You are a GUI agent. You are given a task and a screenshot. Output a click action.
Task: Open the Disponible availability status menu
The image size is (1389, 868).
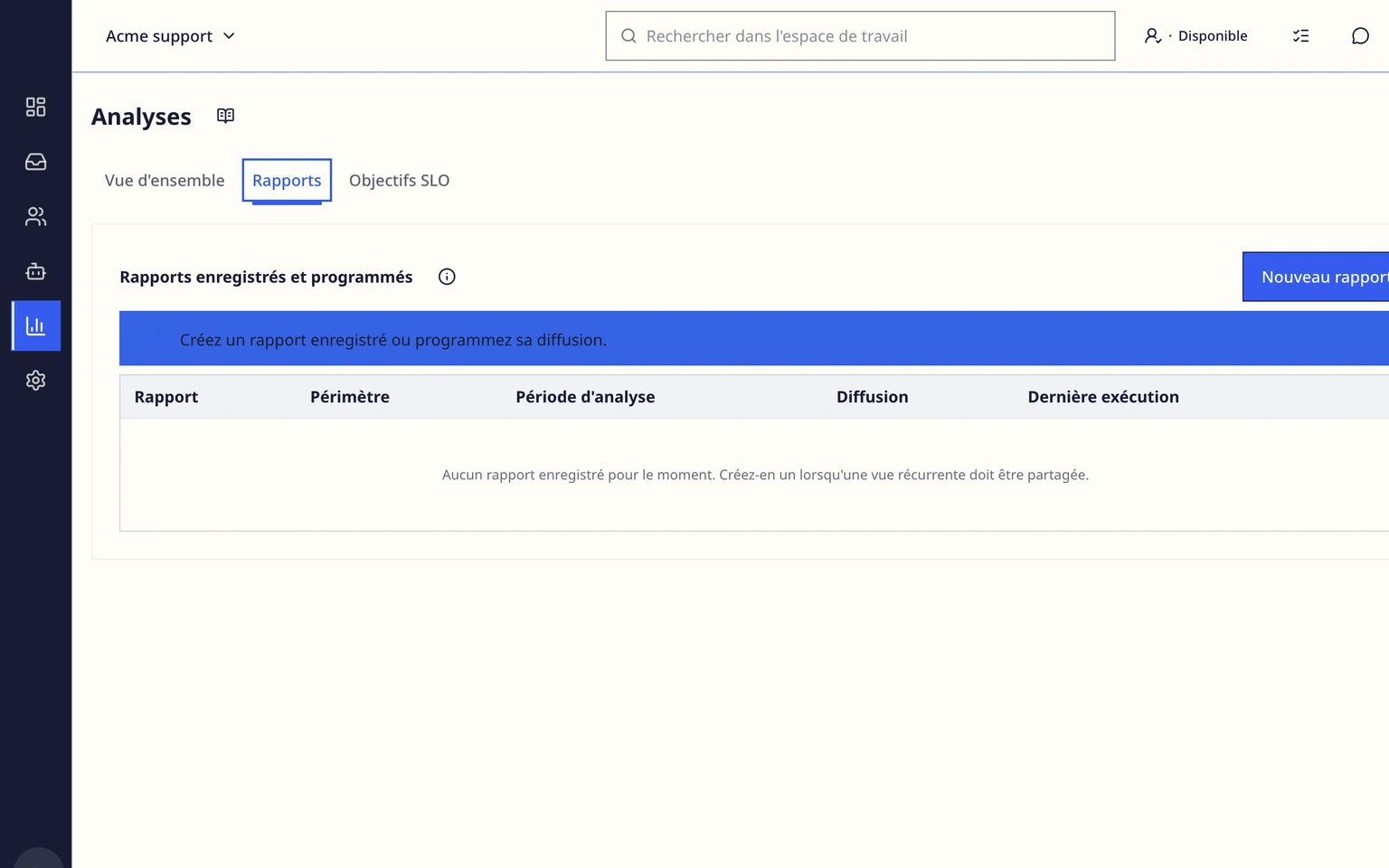(1195, 36)
